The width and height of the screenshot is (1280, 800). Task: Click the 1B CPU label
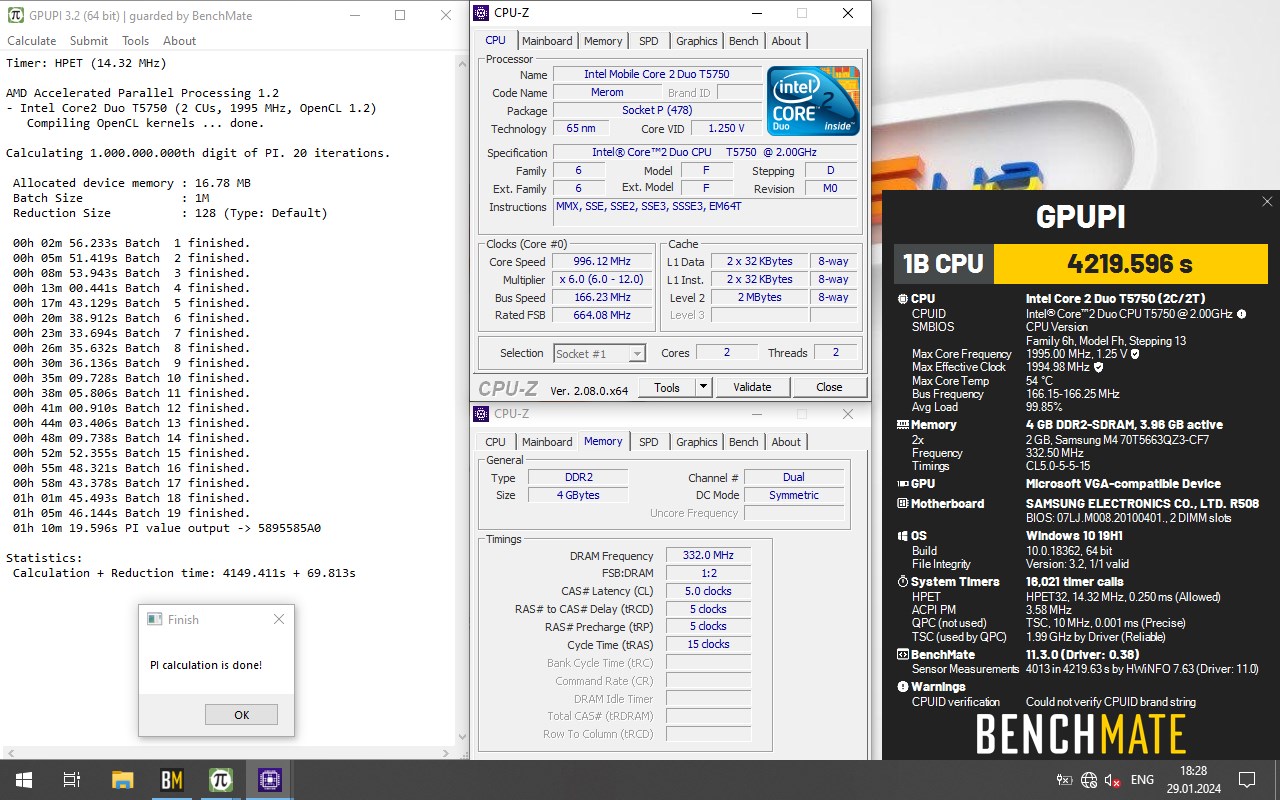tap(943, 264)
